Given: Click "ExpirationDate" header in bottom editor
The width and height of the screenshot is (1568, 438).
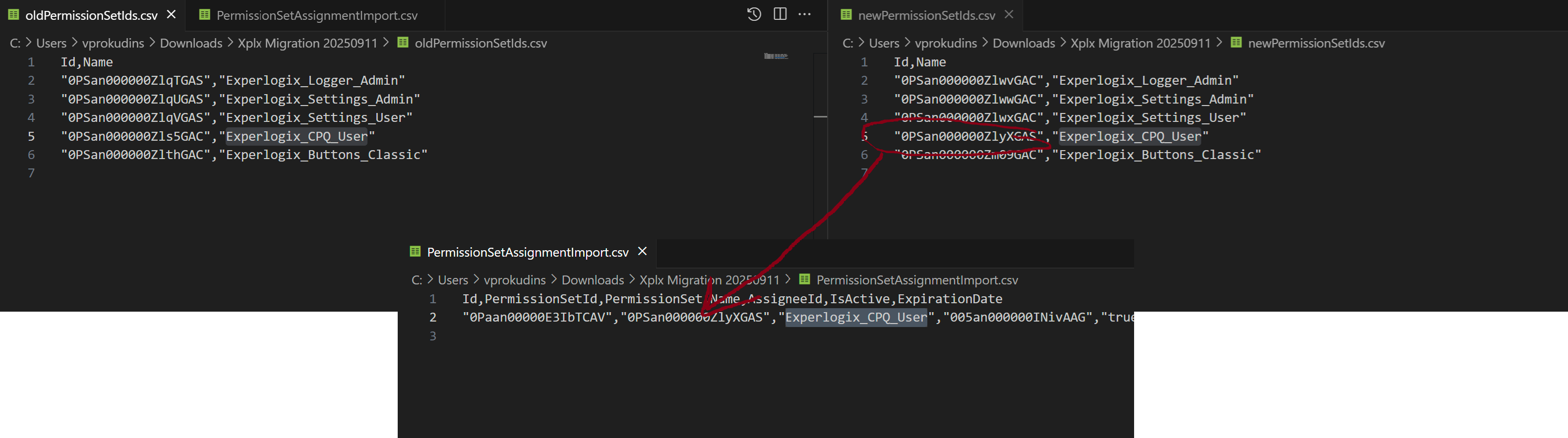Looking at the screenshot, I should (950, 299).
